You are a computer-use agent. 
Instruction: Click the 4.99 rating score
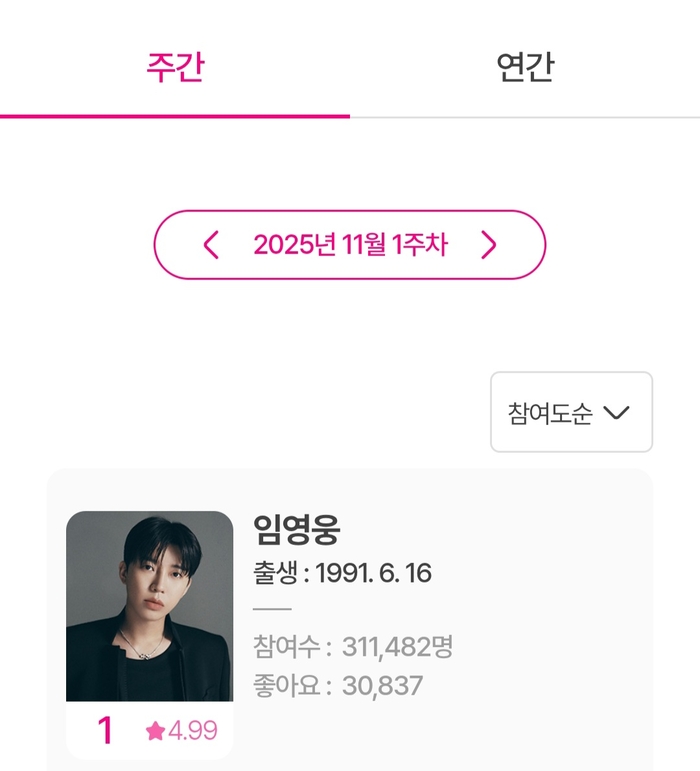193,731
